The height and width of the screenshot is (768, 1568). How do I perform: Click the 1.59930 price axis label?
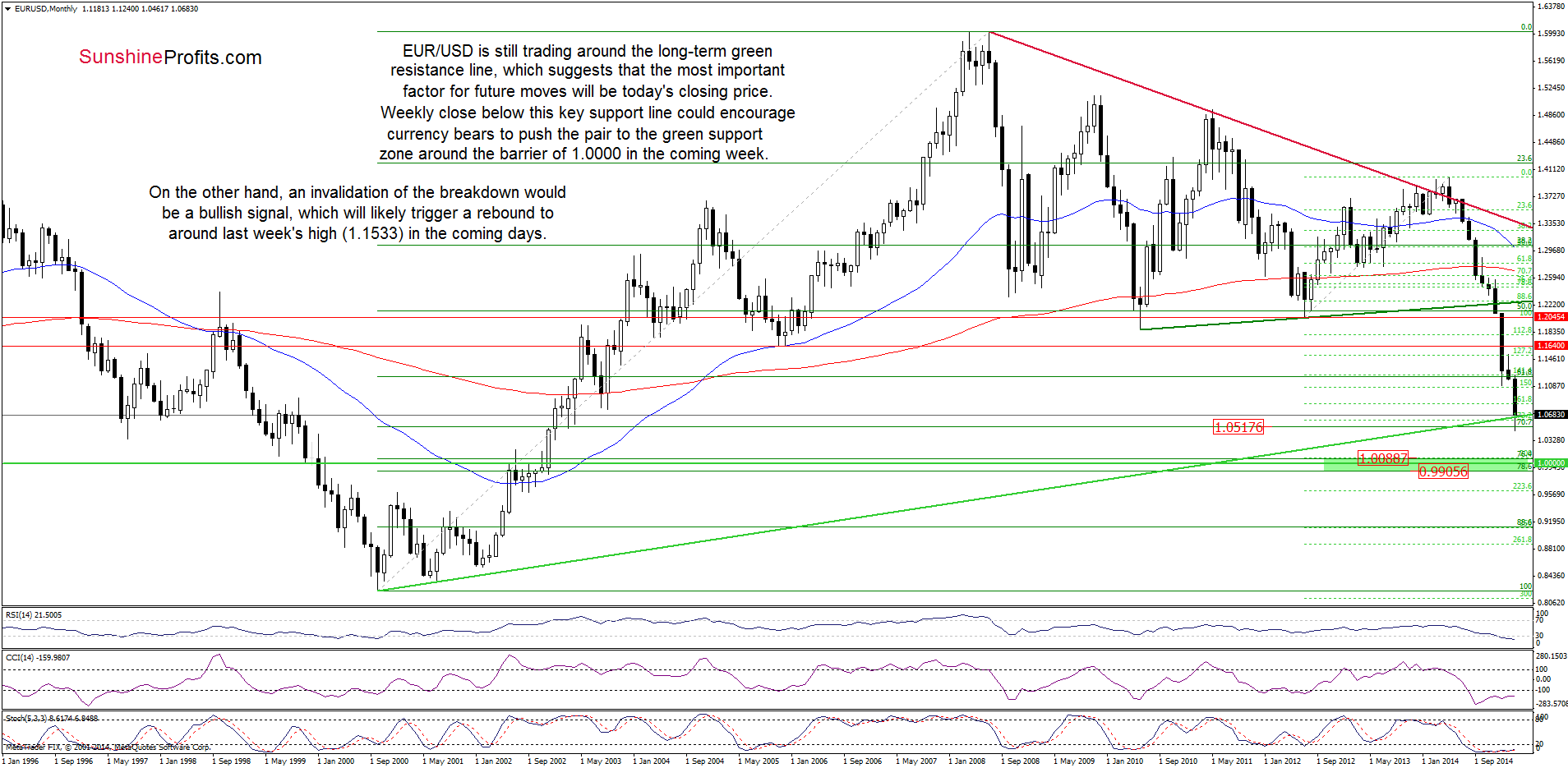pyautogui.click(x=1550, y=34)
